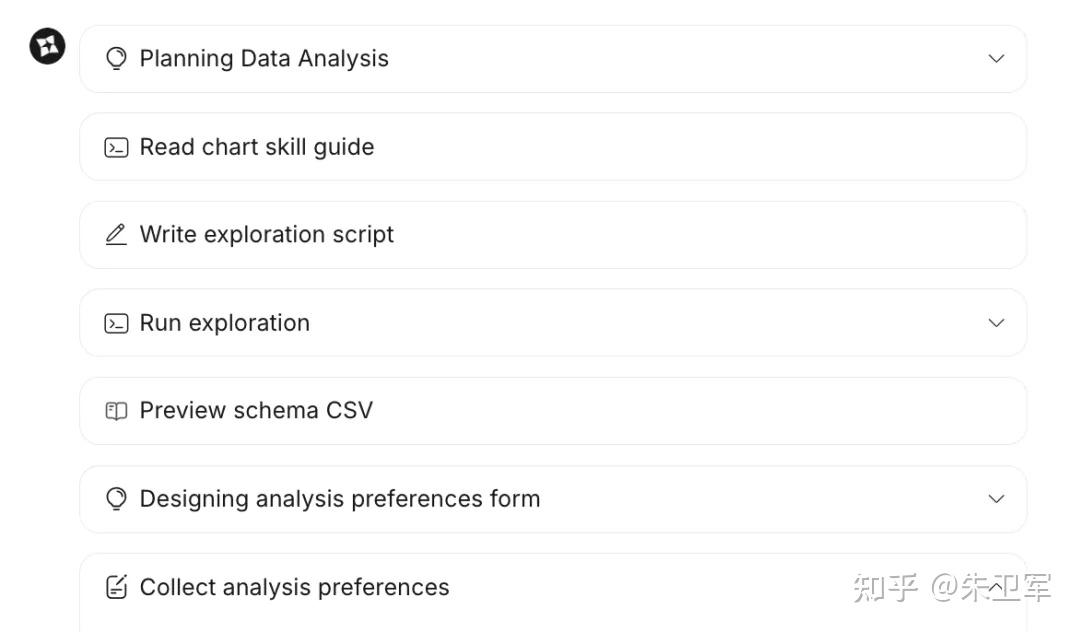The height and width of the screenshot is (632, 1080).
Task: Click the terminal icon beside Run exploration
Action: coord(116,323)
